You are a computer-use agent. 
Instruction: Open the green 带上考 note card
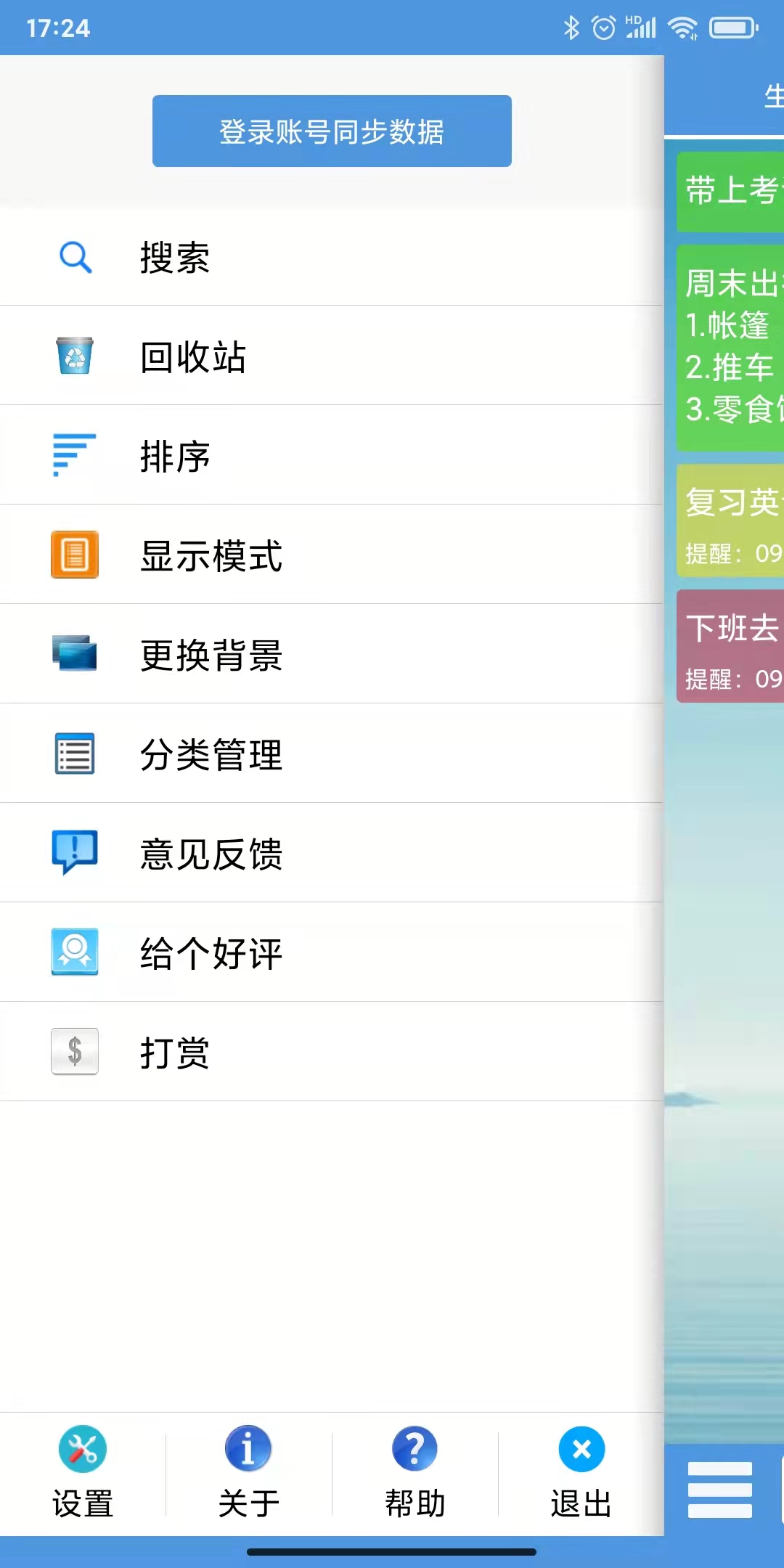coord(730,192)
